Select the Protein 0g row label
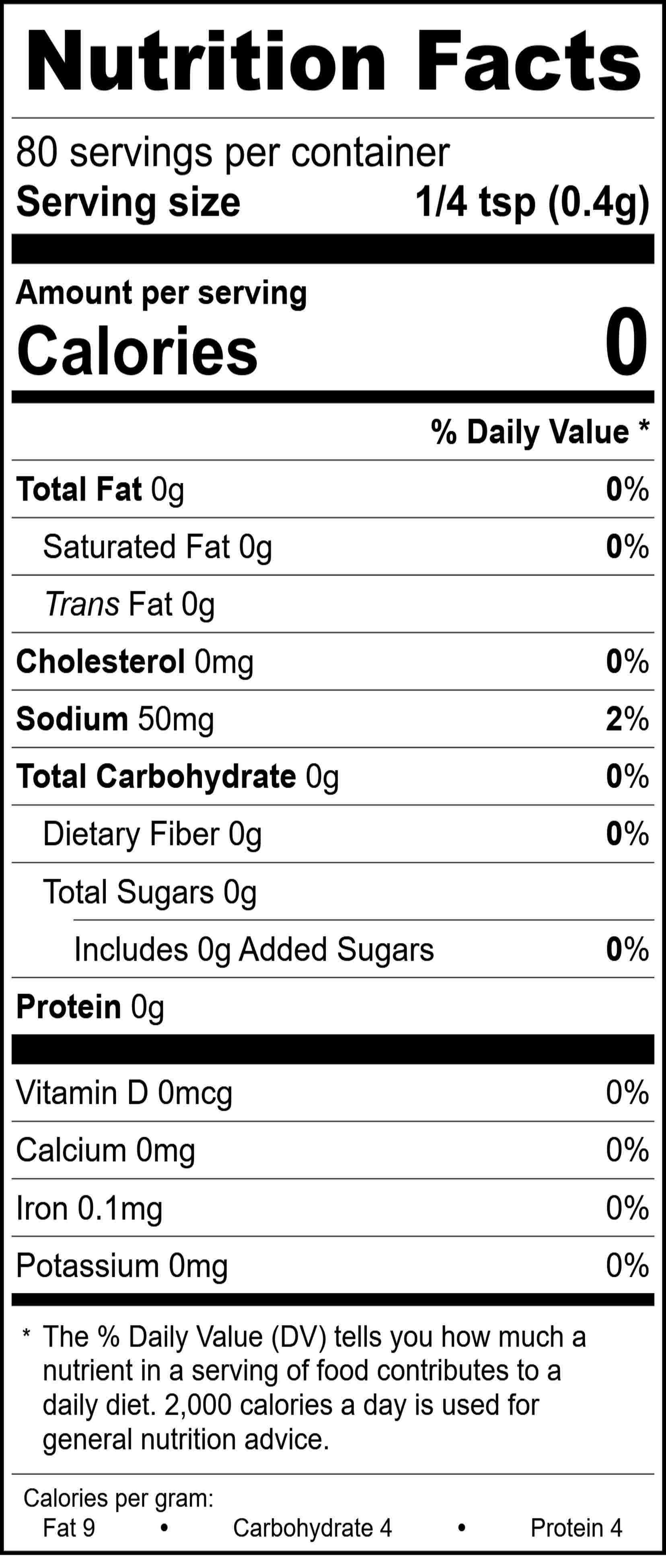 (90, 1007)
